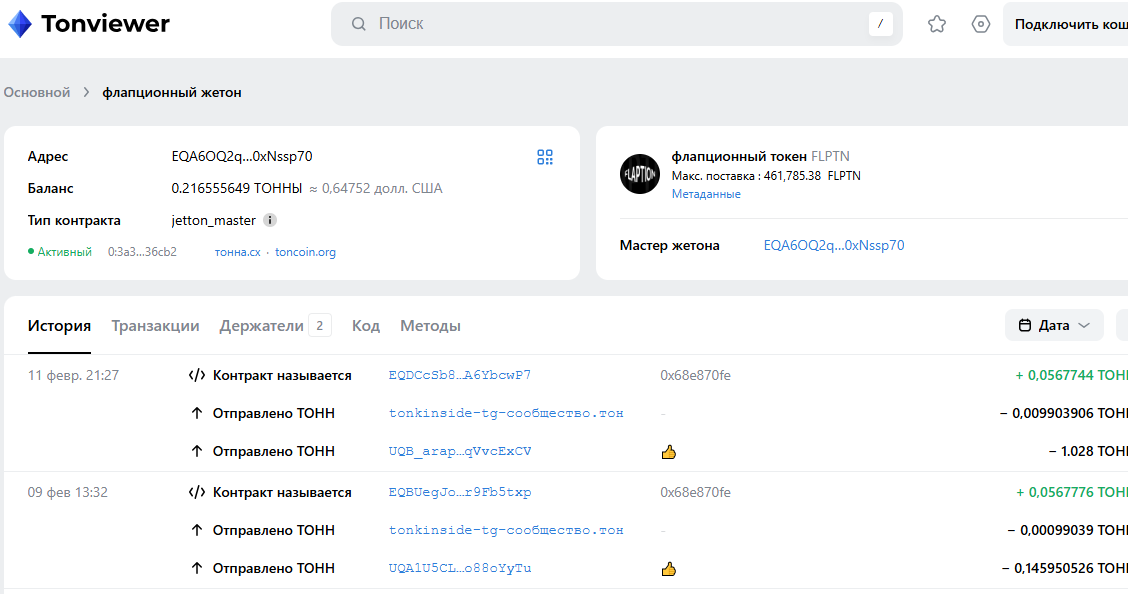The width and height of the screenshot is (1128, 594).
Task: Open tonkinside link in 11 февр. group
Action: pyautogui.click(x=506, y=413)
